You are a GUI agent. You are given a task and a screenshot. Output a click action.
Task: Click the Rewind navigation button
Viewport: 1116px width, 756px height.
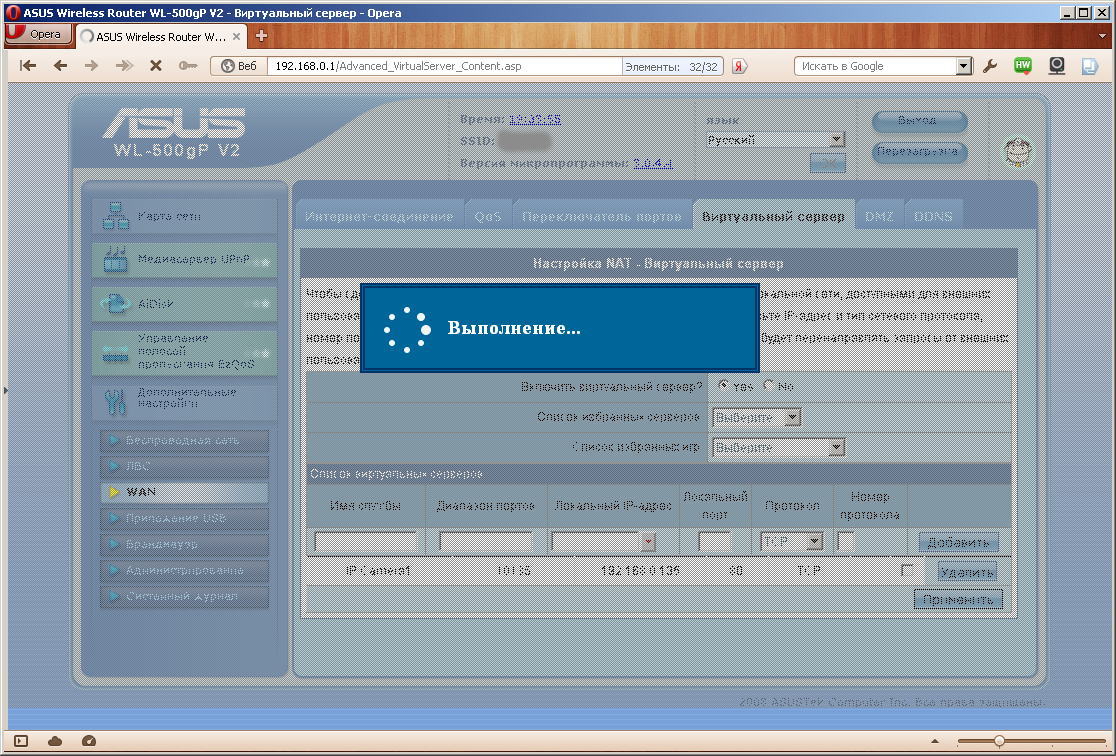click(28, 66)
